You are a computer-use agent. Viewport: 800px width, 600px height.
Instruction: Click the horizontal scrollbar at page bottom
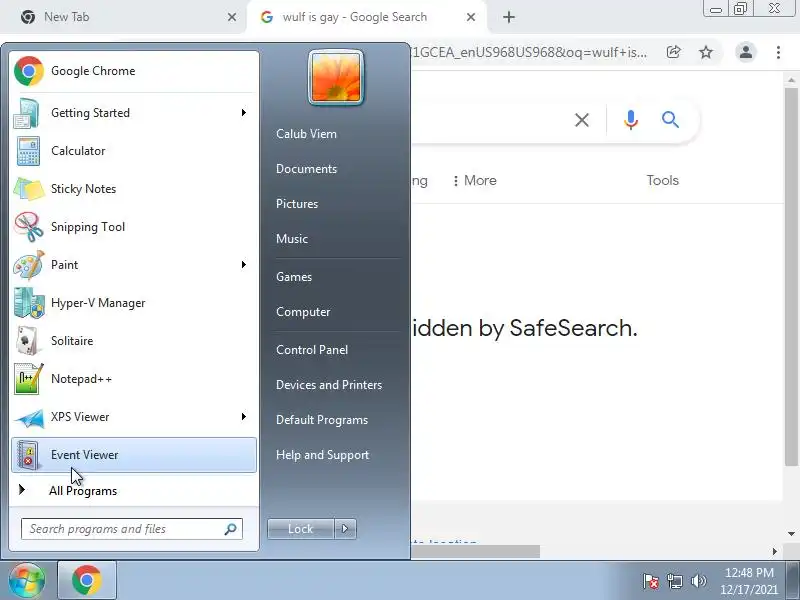click(x=476, y=552)
